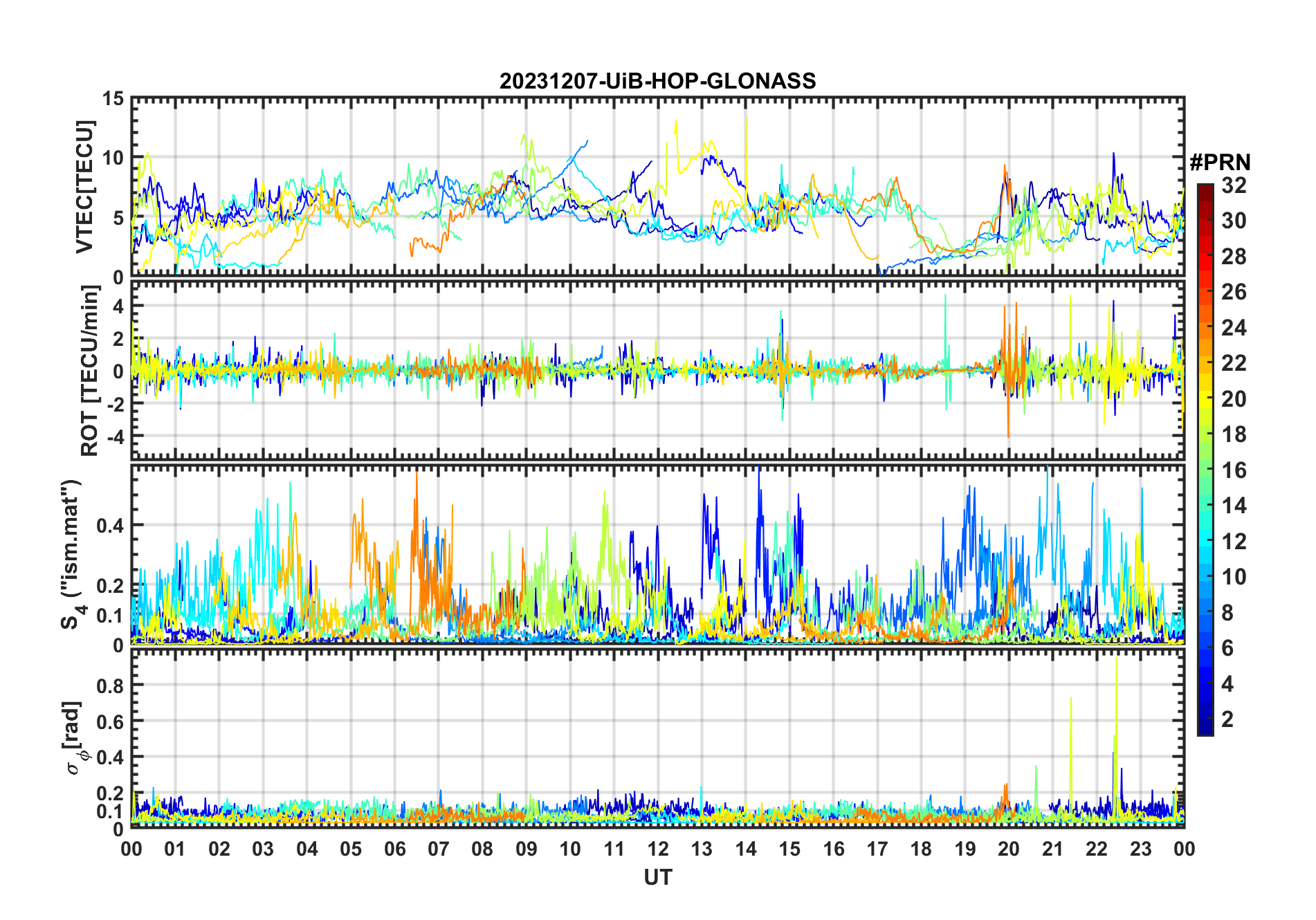
Task: Click x-axis tick label 18
Action: click(x=921, y=849)
